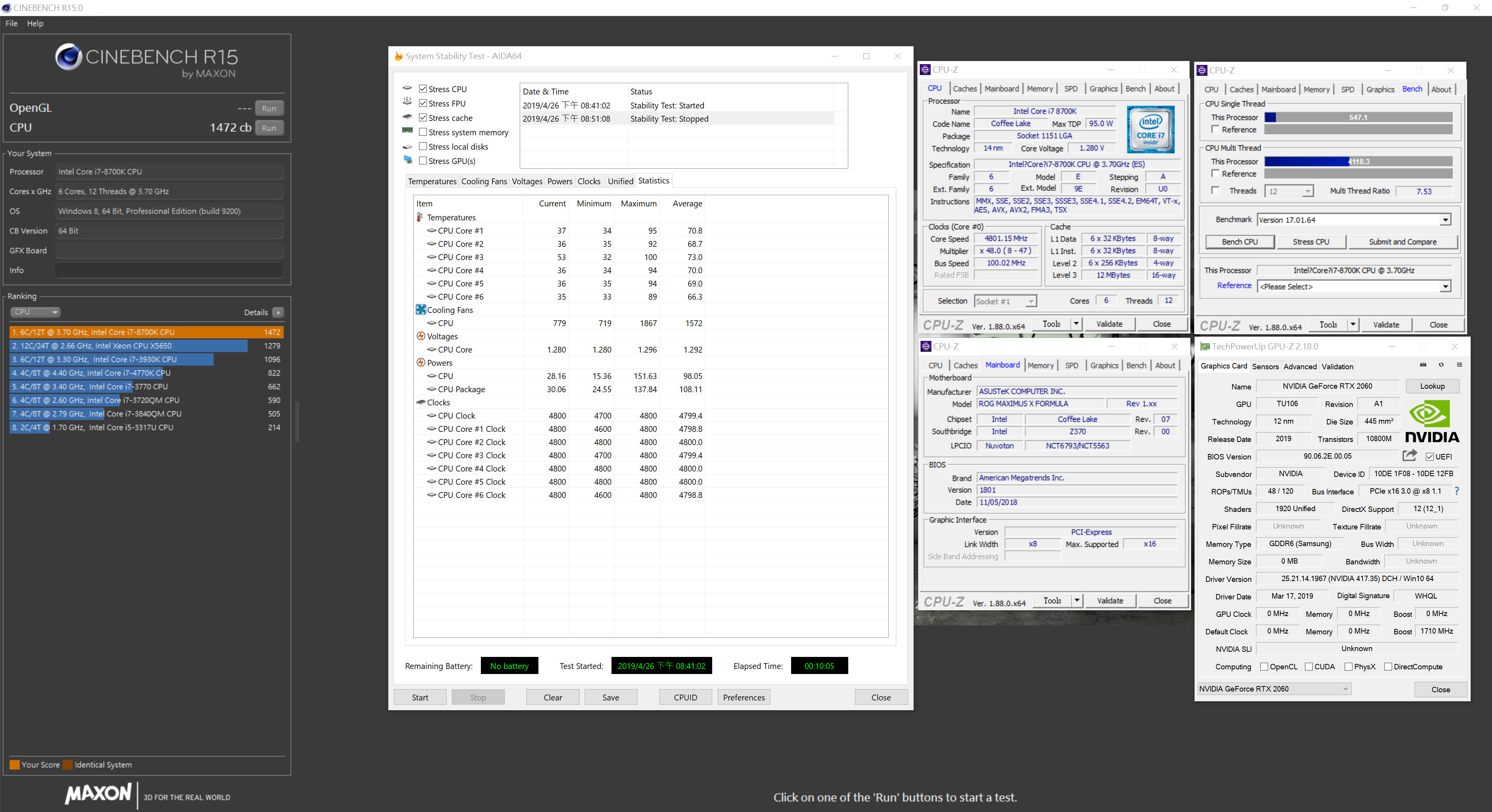This screenshot has height=812, width=1492.
Task: Uncheck the Stress FPU checkbox
Action: (x=423, y=103)
